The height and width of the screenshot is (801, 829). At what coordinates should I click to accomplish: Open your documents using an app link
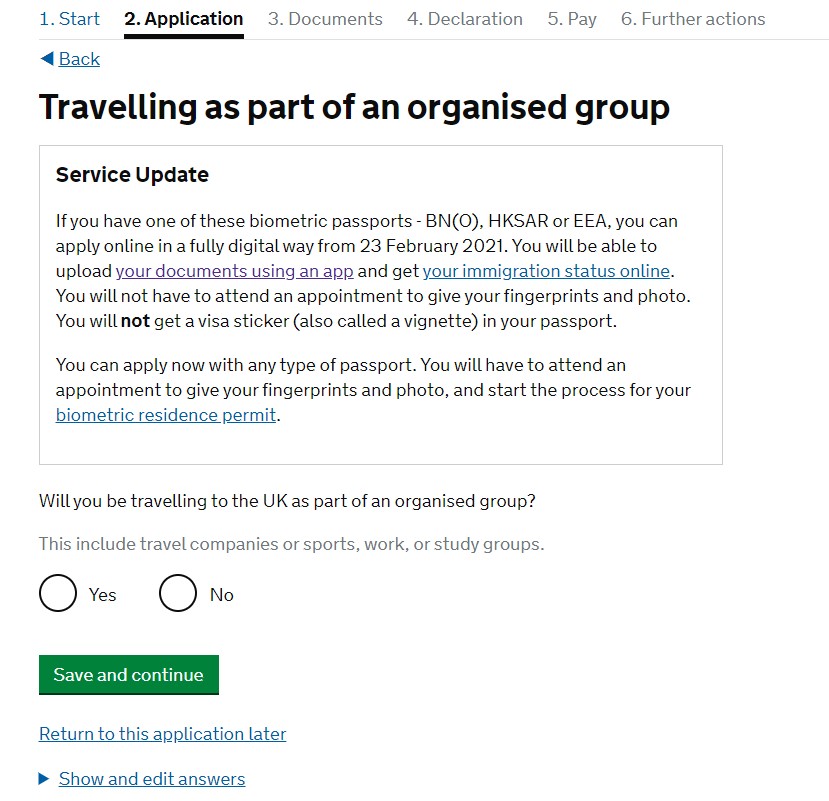pyautogui.click(x=234, y=271)
